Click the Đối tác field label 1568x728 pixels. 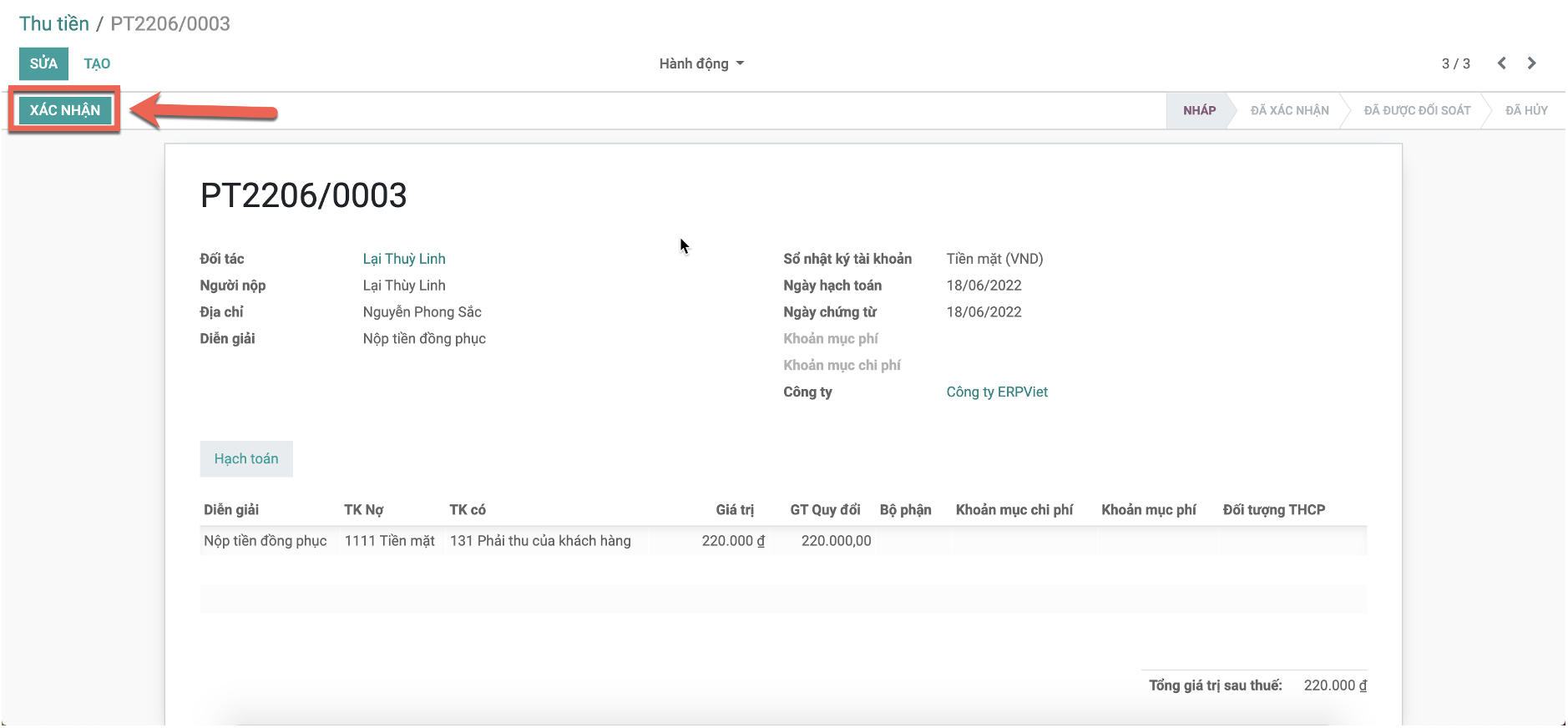222,259
